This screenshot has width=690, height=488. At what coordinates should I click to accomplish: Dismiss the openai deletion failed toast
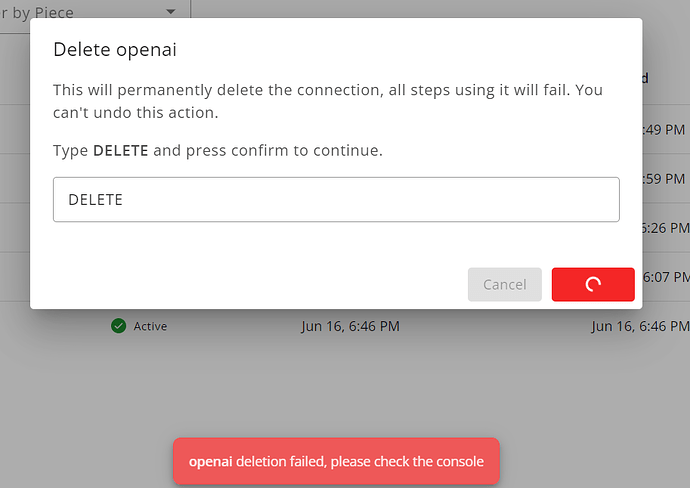tap(336, 461)
